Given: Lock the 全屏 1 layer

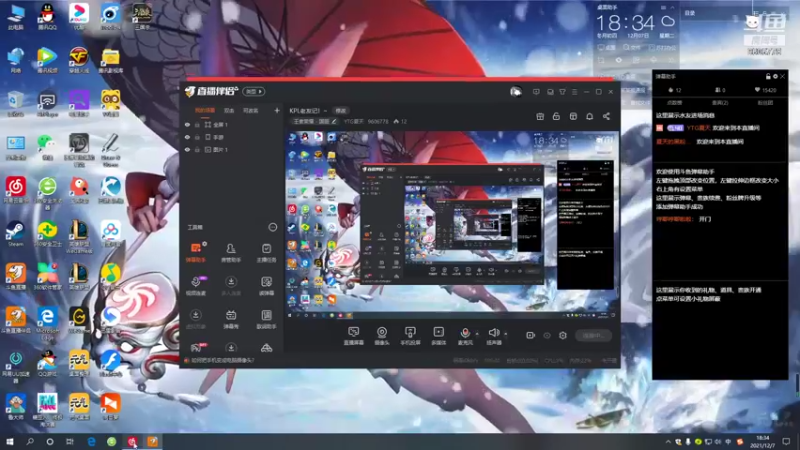Looking at the screenshot, I should pyautogui.click(x=197, y=124).
